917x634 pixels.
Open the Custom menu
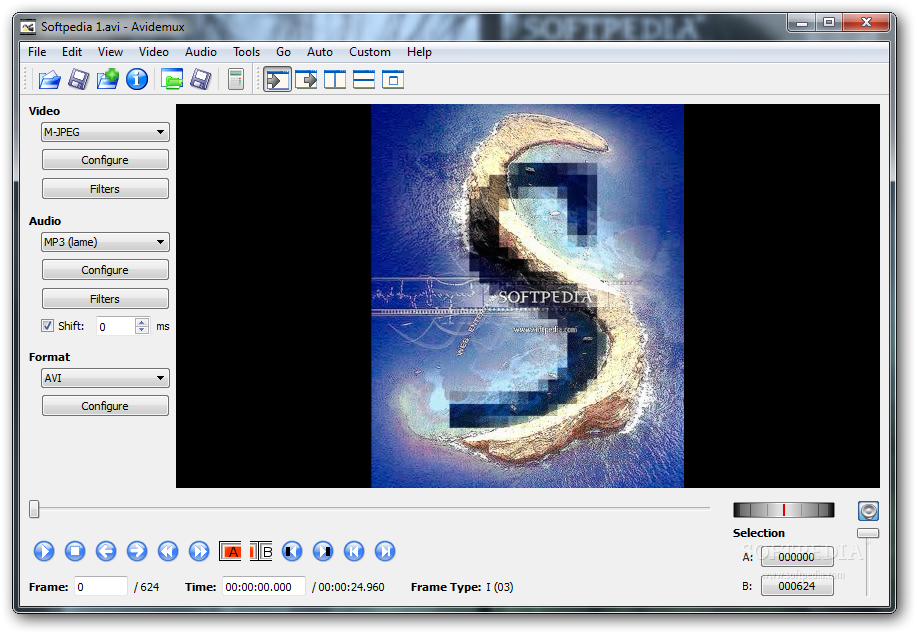pos(370,52)
